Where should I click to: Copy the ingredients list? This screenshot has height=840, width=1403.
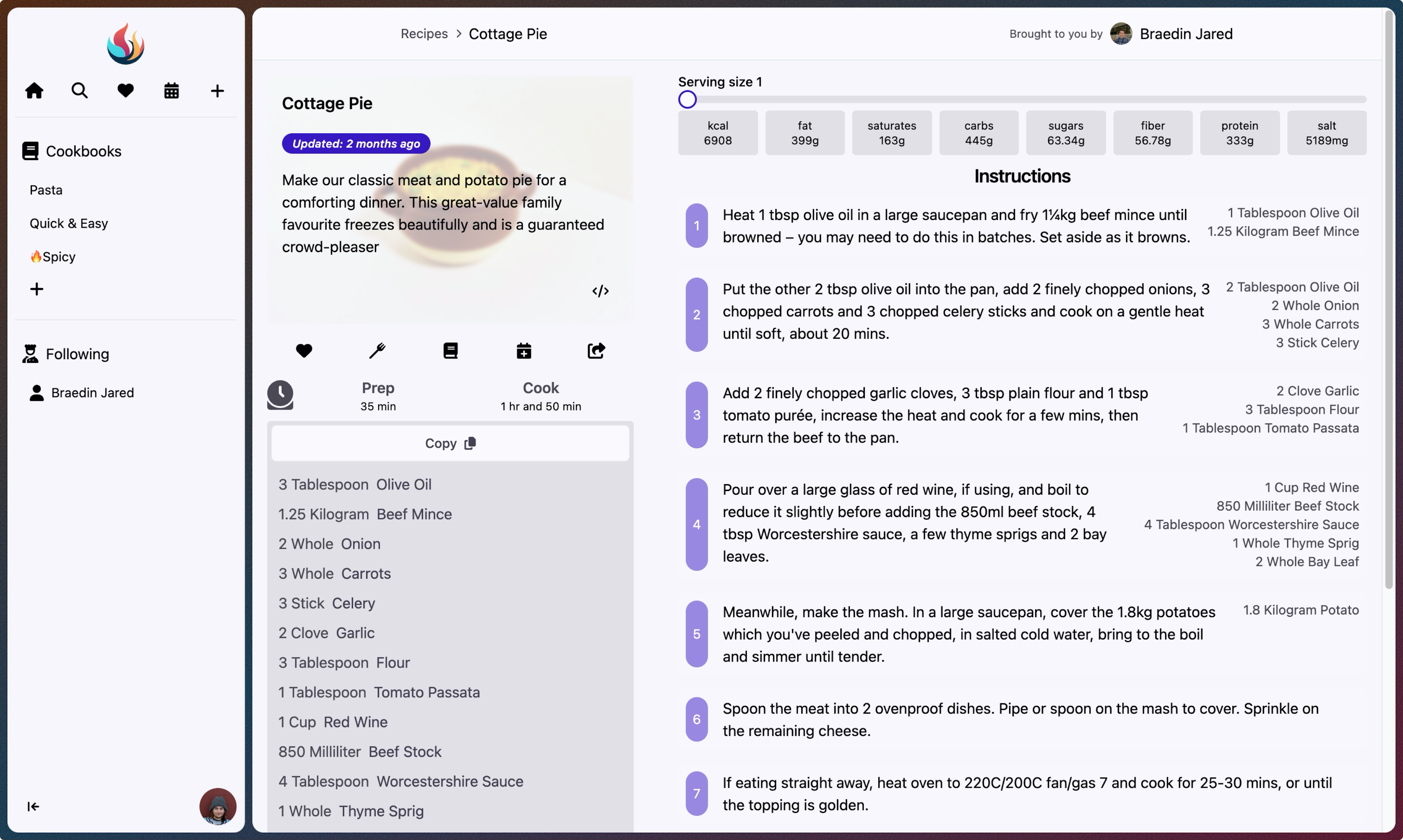point(450,443)
